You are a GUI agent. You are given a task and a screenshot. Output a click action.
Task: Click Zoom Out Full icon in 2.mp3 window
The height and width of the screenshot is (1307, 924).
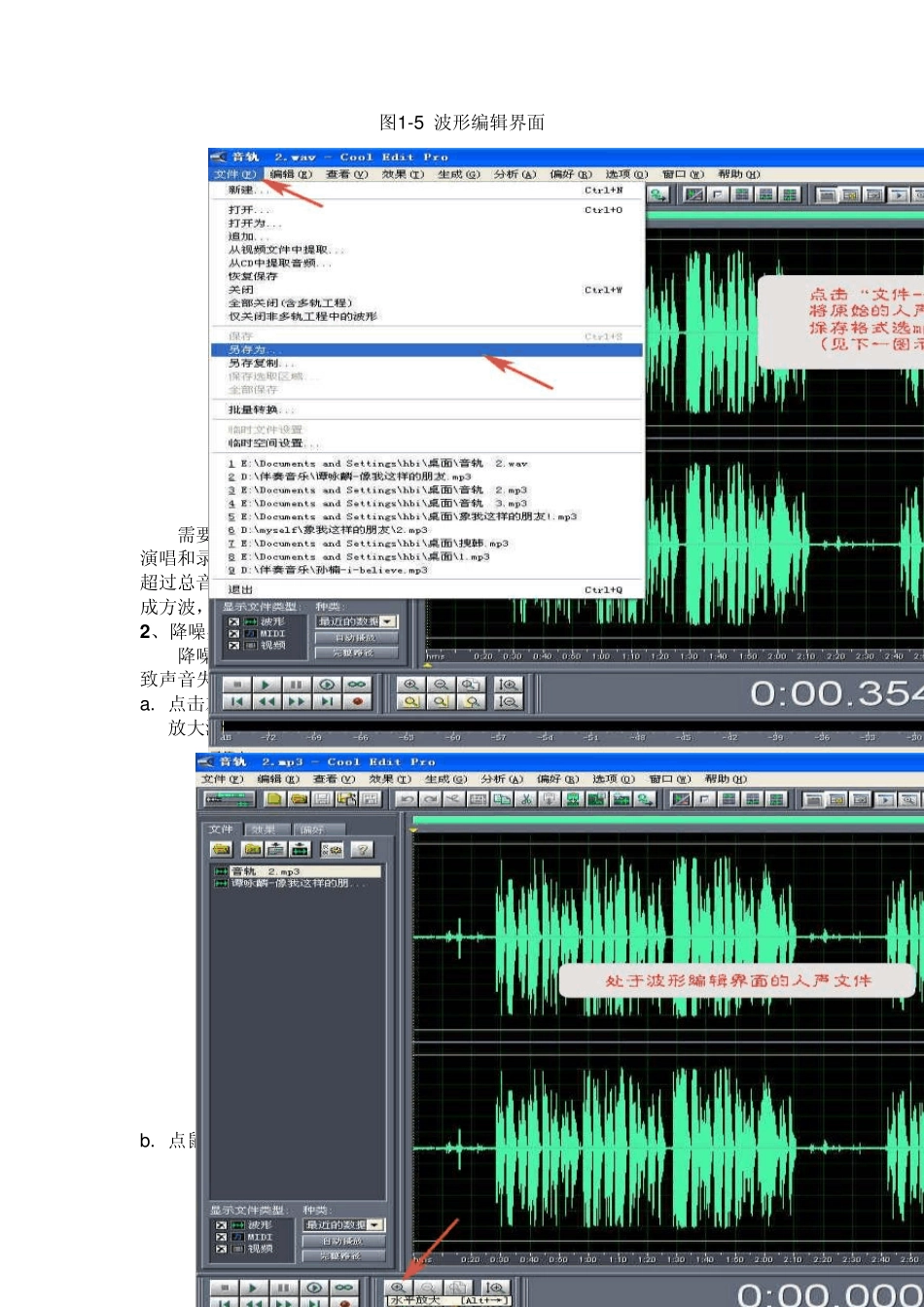click(x=458, y=1287)
